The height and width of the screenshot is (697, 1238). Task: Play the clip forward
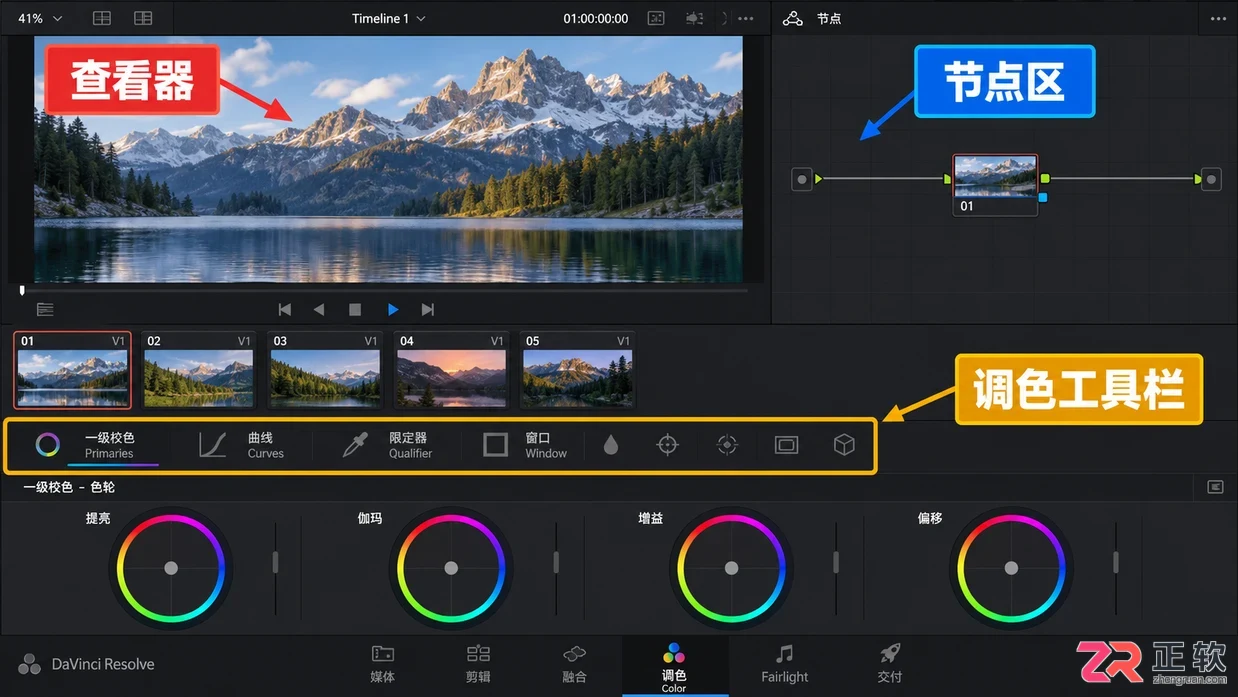[393, 310]
